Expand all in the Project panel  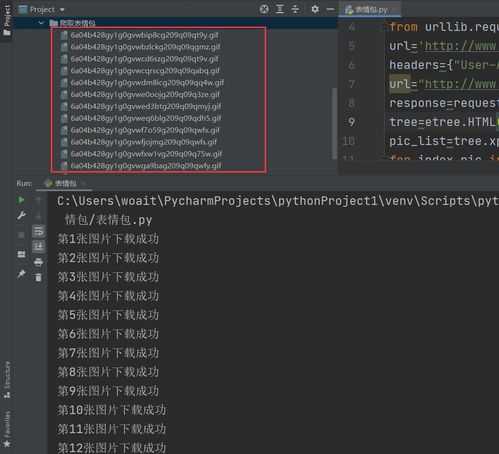click(x=280, y=9)
